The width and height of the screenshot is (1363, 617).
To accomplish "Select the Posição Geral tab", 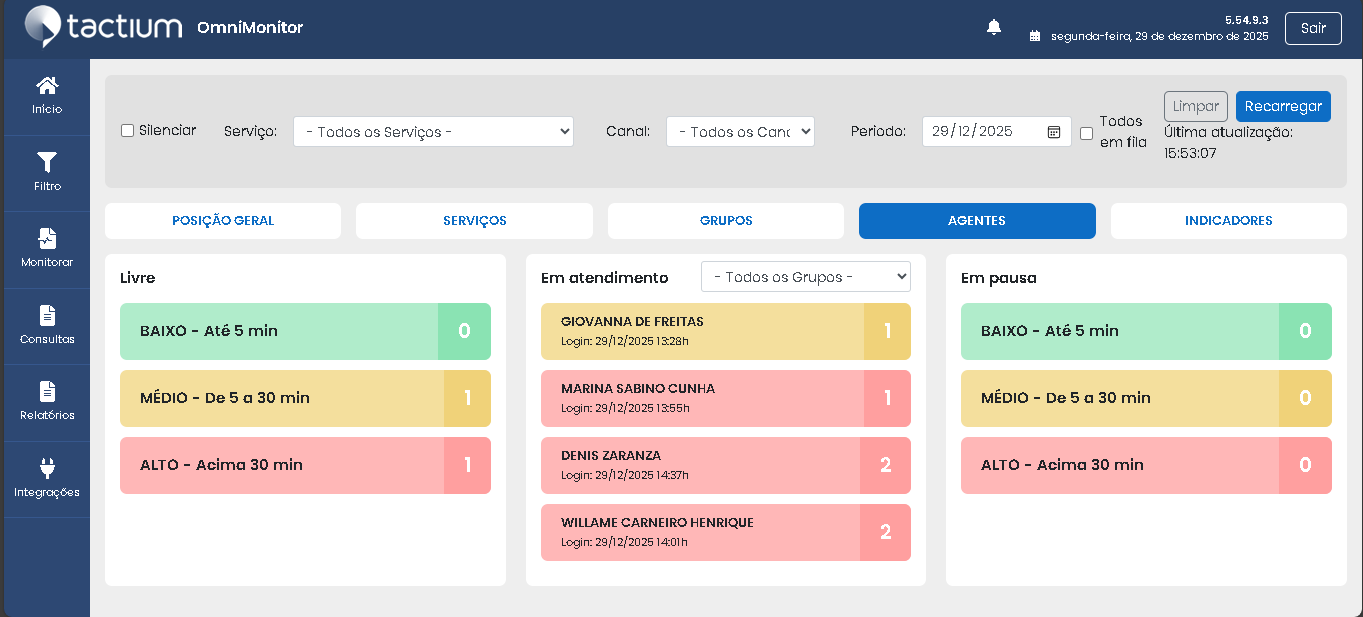I will (x=223, y=221).
